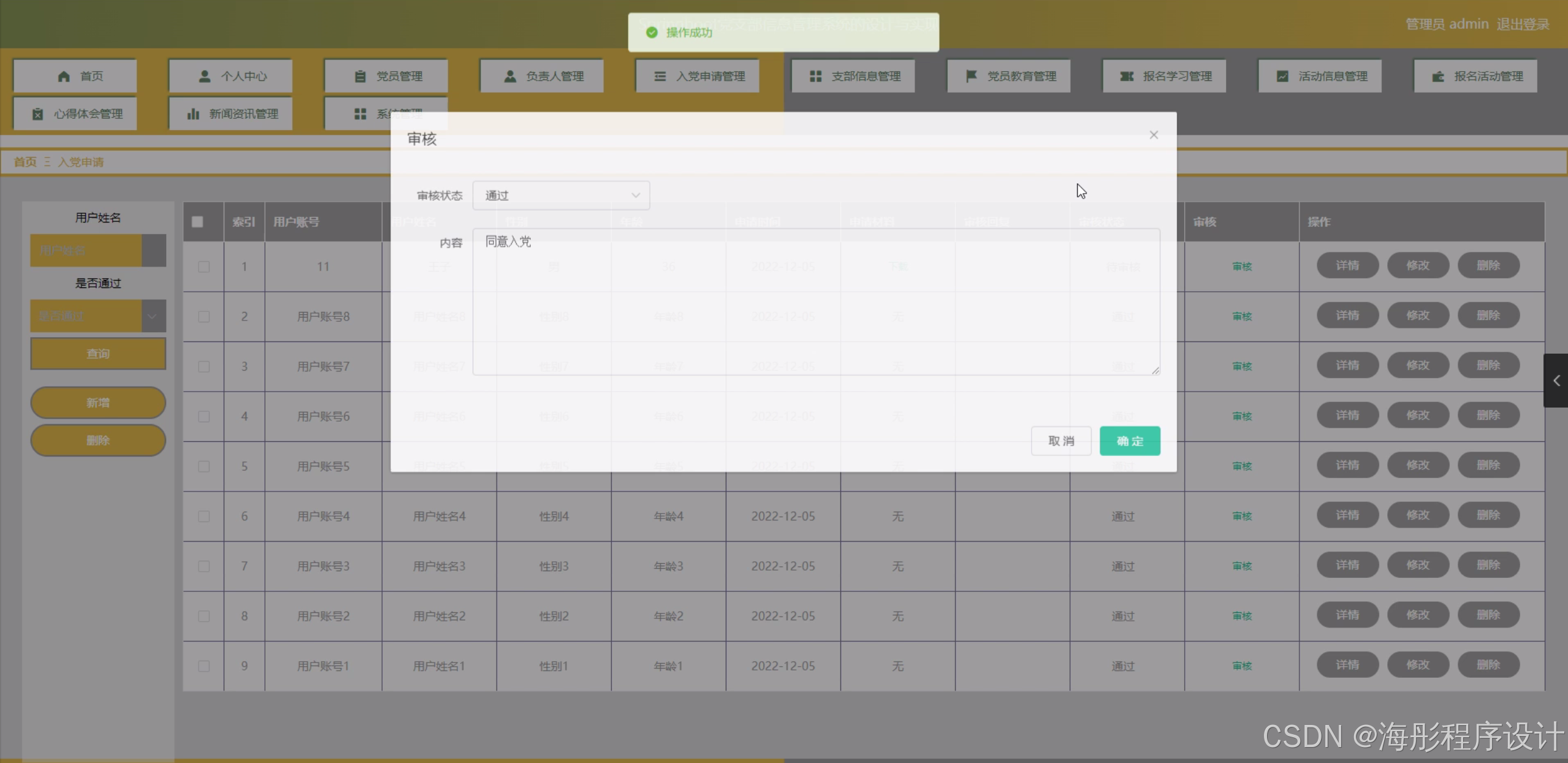This screenshot has width=1568, height=763.
Task: Check the checkbox for row 9
Action: 204,666
